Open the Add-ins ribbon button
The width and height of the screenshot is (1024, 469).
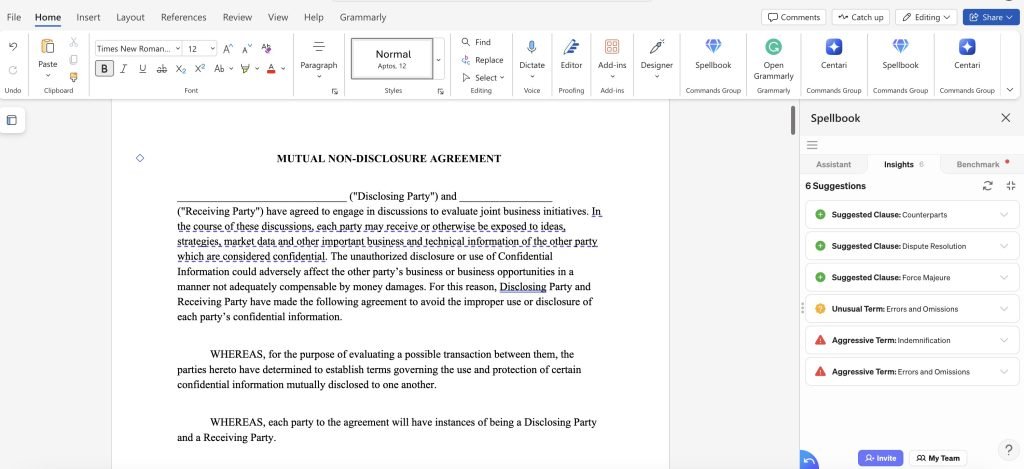click(612, 53)
